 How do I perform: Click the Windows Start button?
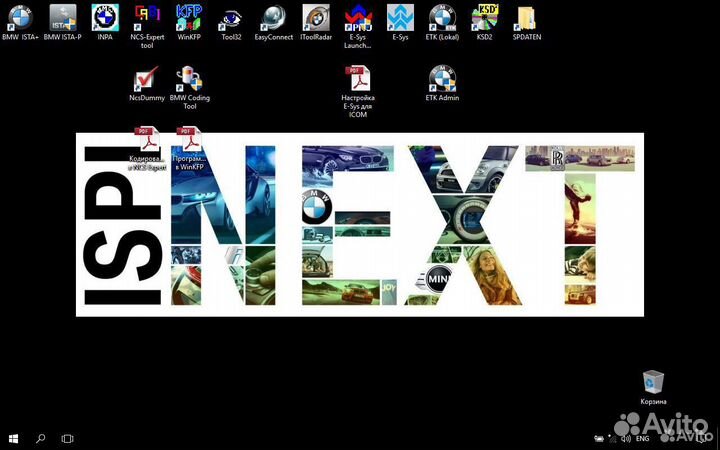tap(14, 438)
